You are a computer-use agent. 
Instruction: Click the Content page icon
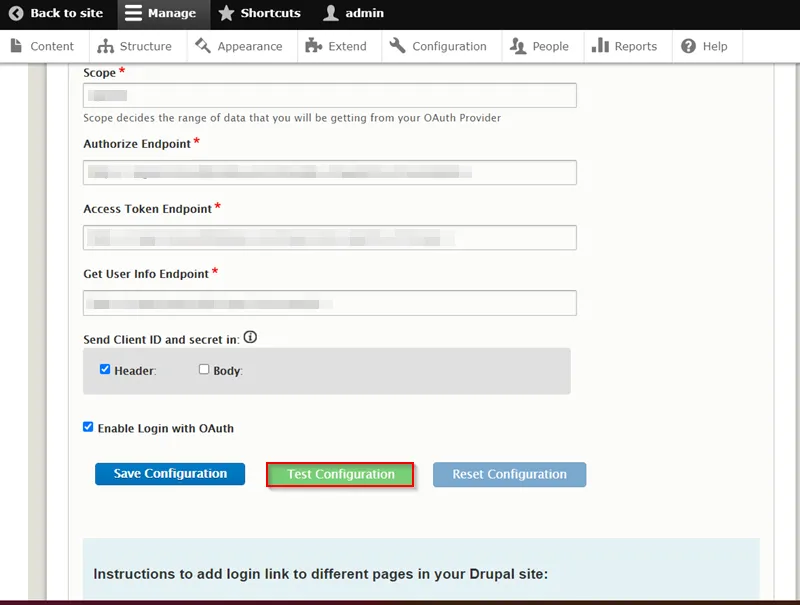coord(16,46)
